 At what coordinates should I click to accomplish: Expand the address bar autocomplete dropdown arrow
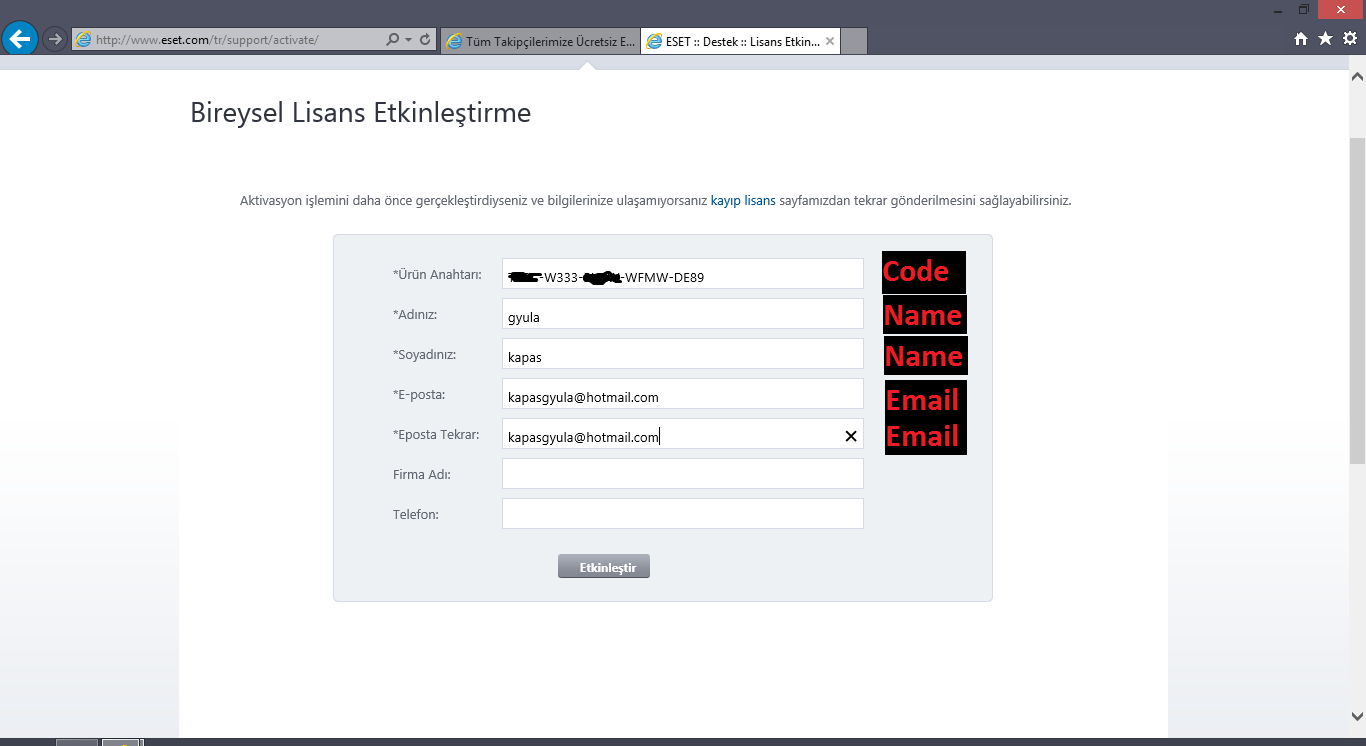coord(408,40)
